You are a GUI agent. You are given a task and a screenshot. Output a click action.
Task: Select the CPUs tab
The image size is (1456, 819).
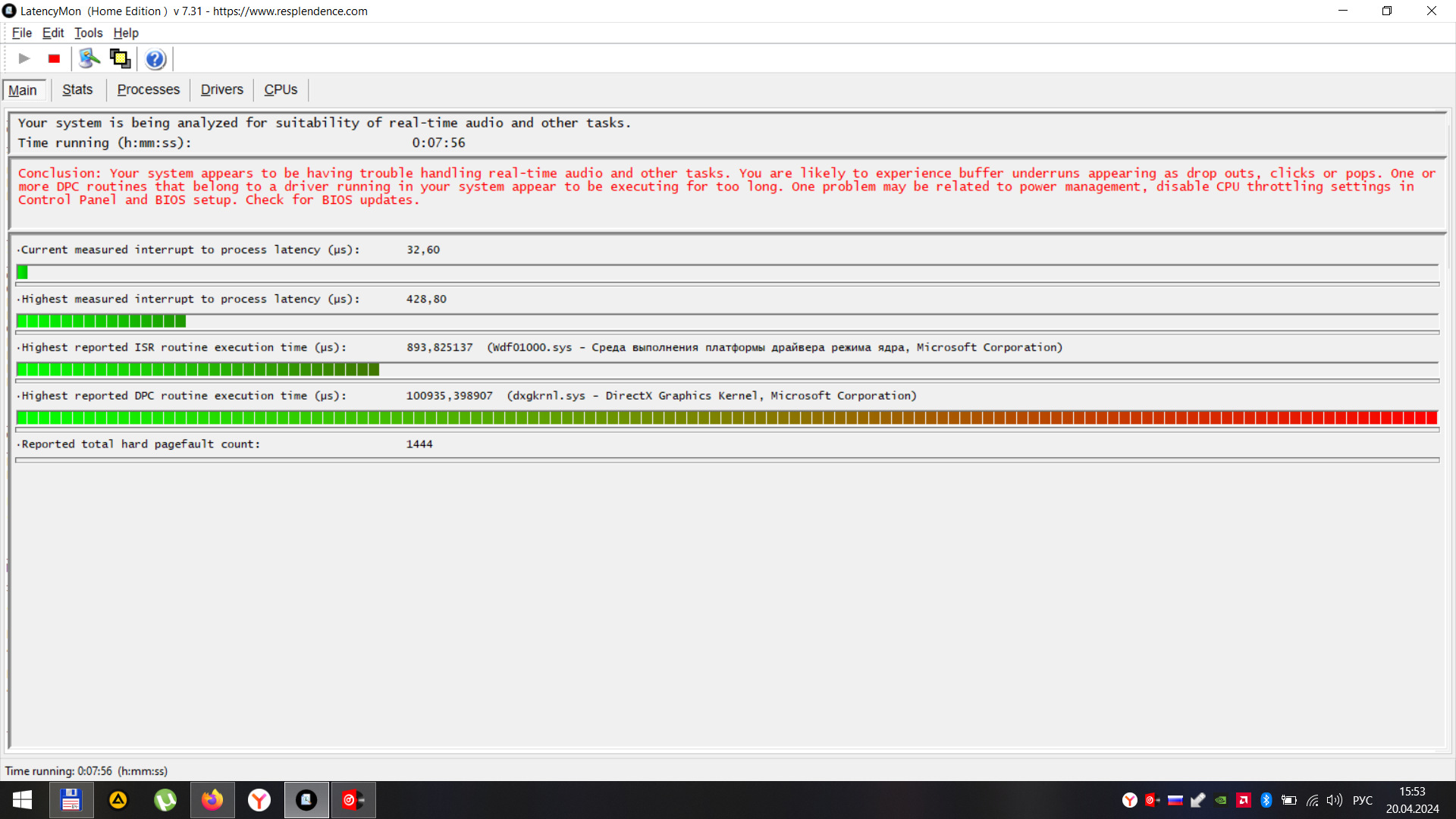[281, 89]
